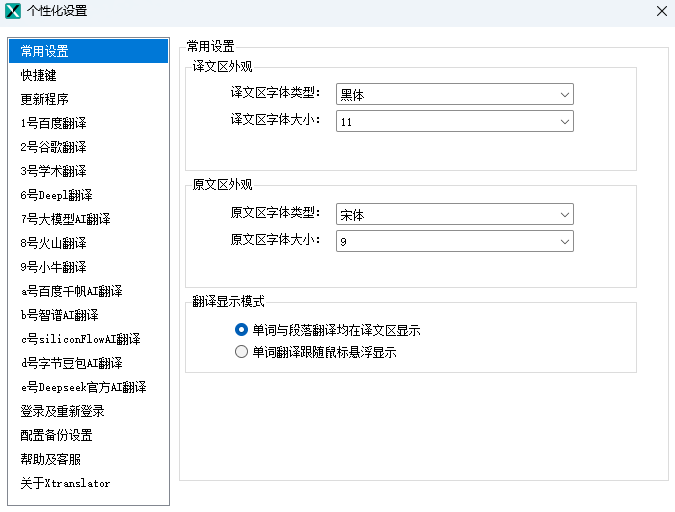Go to 配置备份设置 section

(56, 435)
